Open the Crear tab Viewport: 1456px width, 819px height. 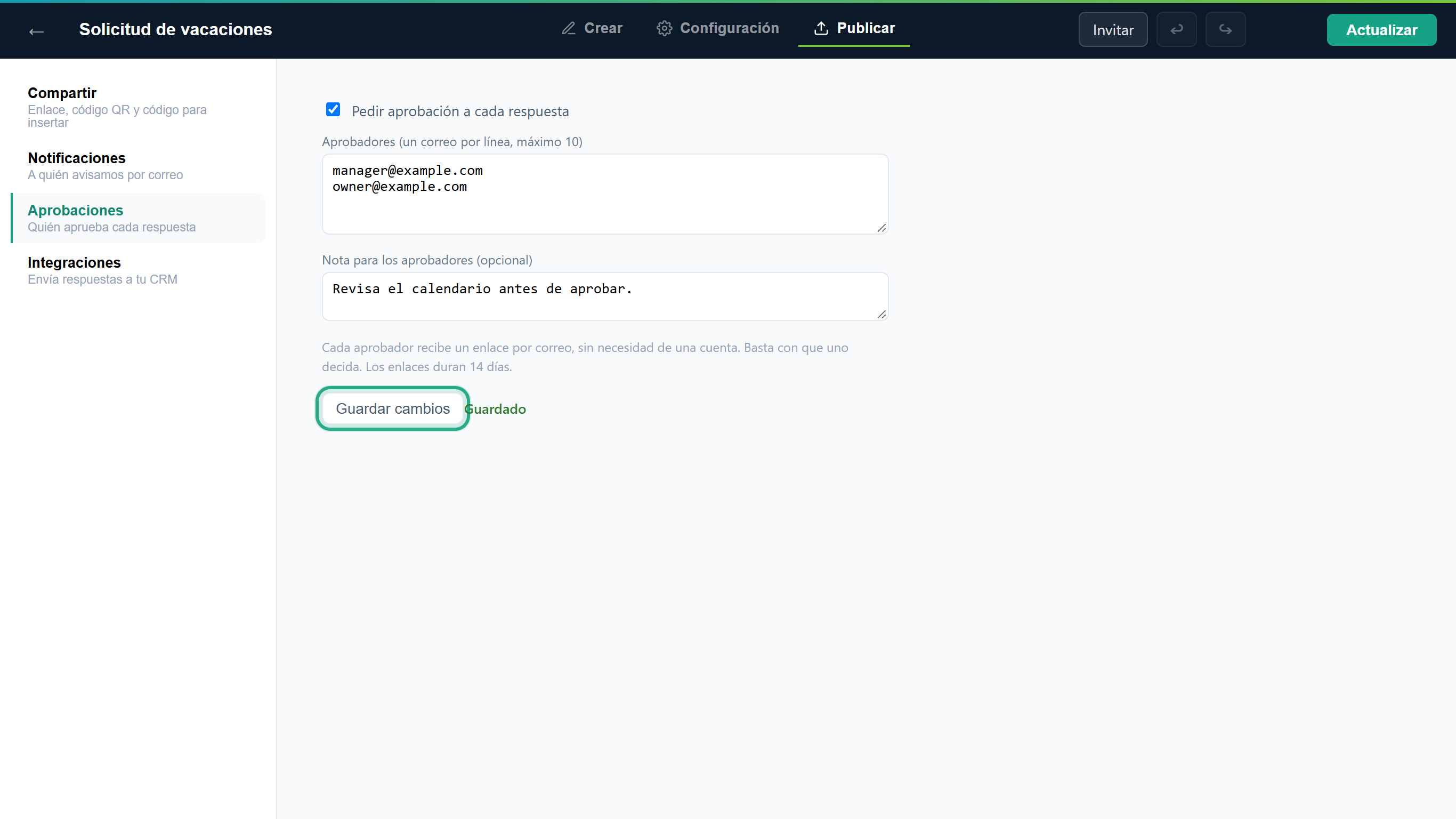[x=591, y=28]
